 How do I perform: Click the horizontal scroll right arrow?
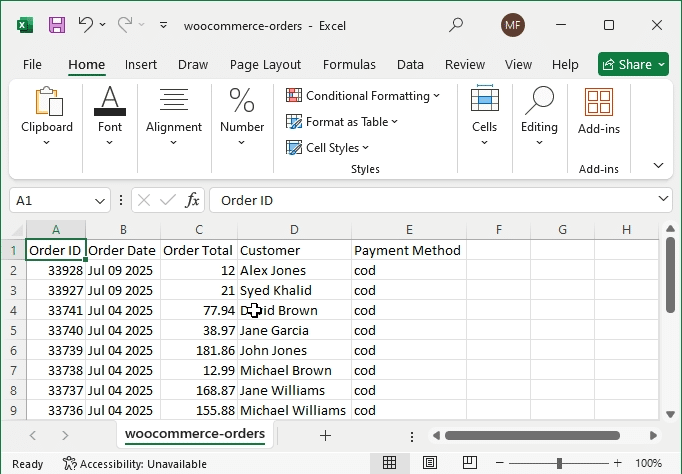pos(653,435)
